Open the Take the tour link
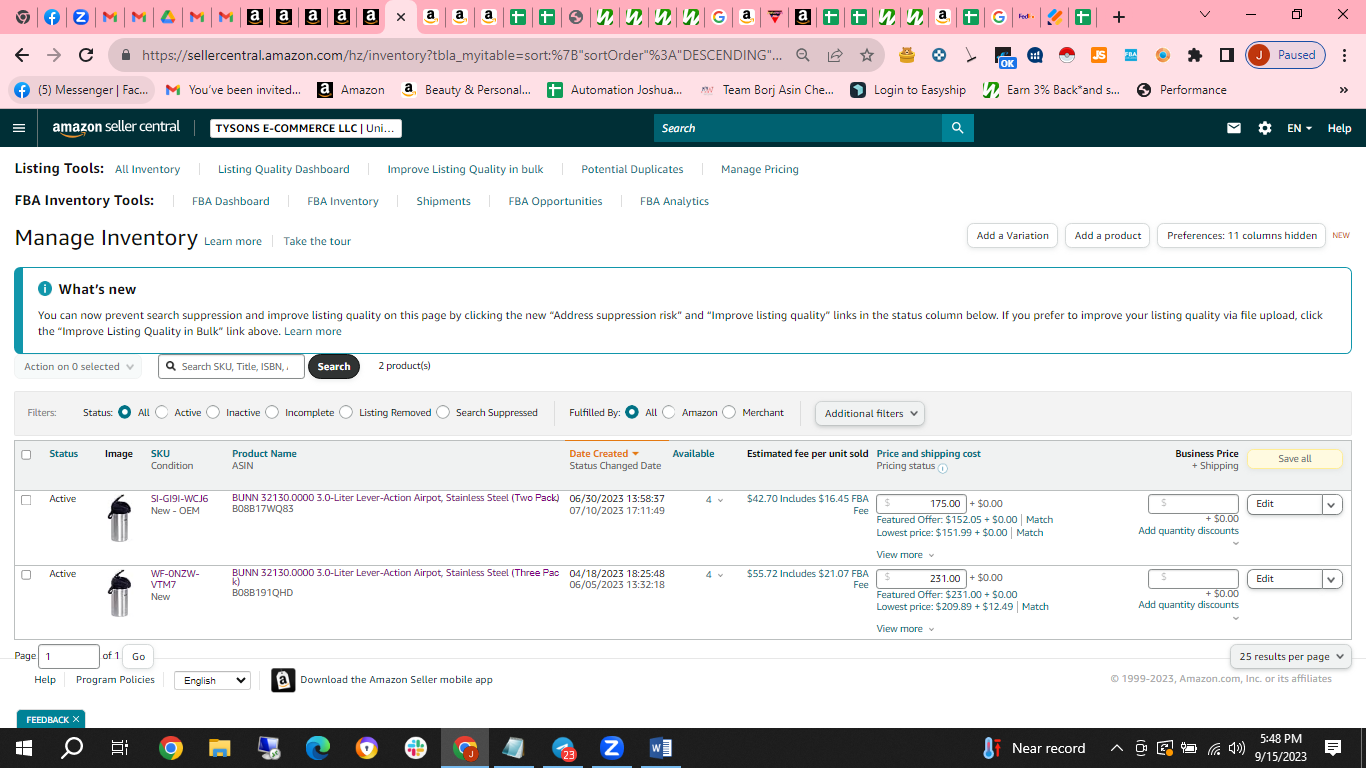 317,242
